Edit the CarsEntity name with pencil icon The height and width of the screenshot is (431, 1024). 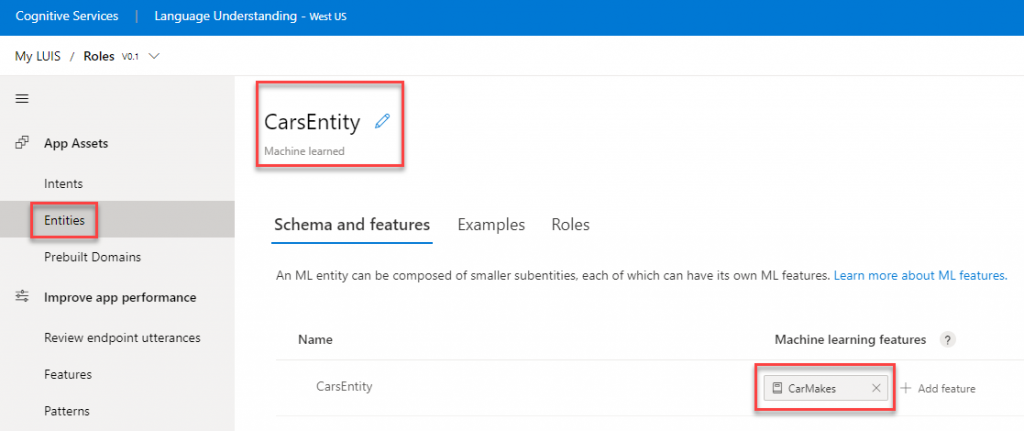pyautogui.click(x=383, y=121)
